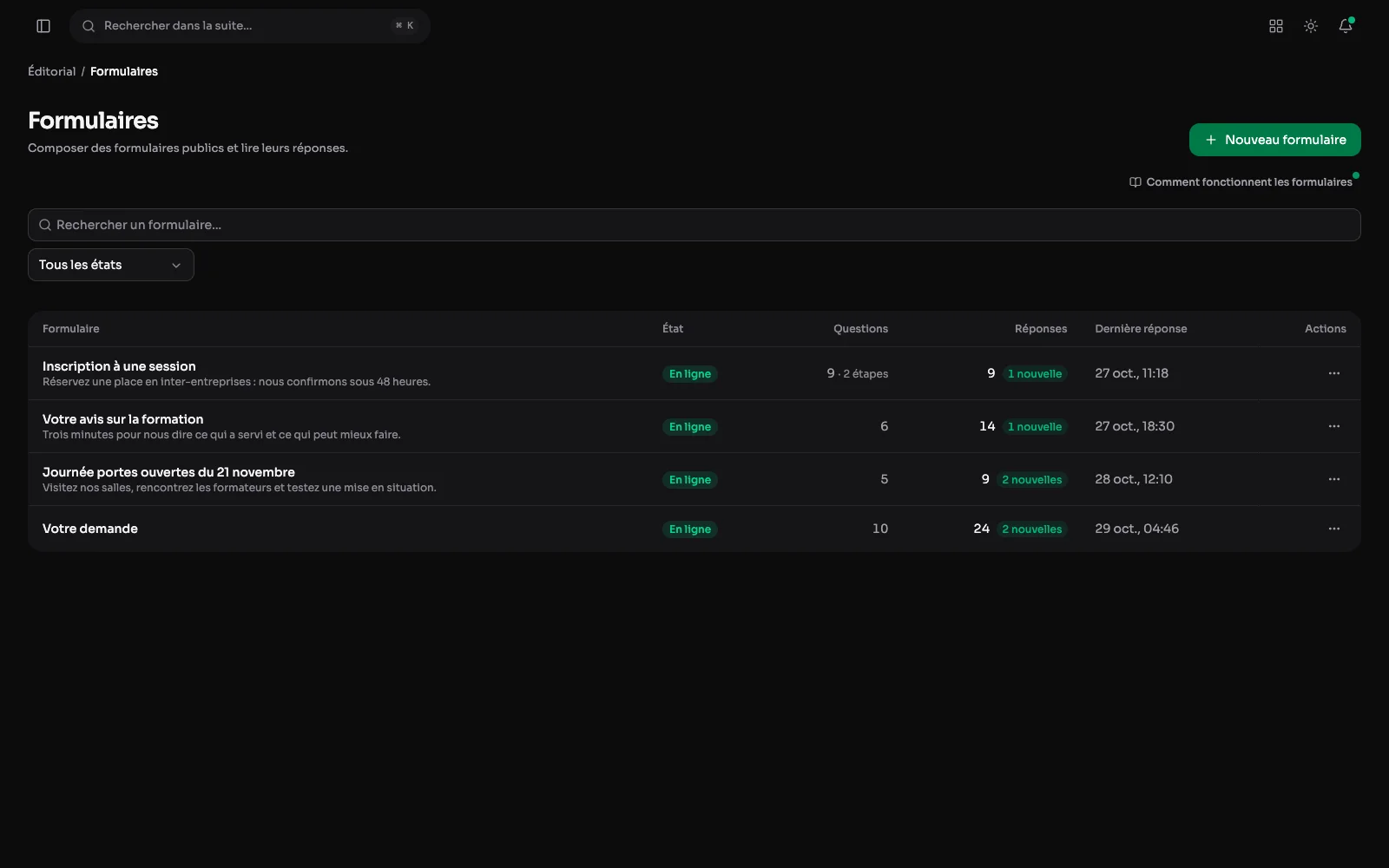Click the 9 · 2 étapes questions cell
The width and height of the screenshot is (1389, 868).
858,373
